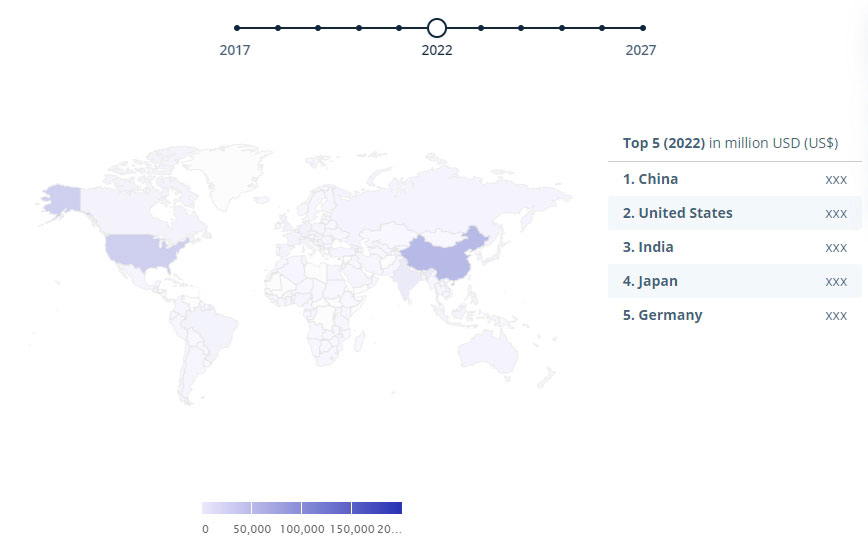Screen dimensions: 868x556
Task: Click the lightest legend color segment
Action: pos(226,507)
